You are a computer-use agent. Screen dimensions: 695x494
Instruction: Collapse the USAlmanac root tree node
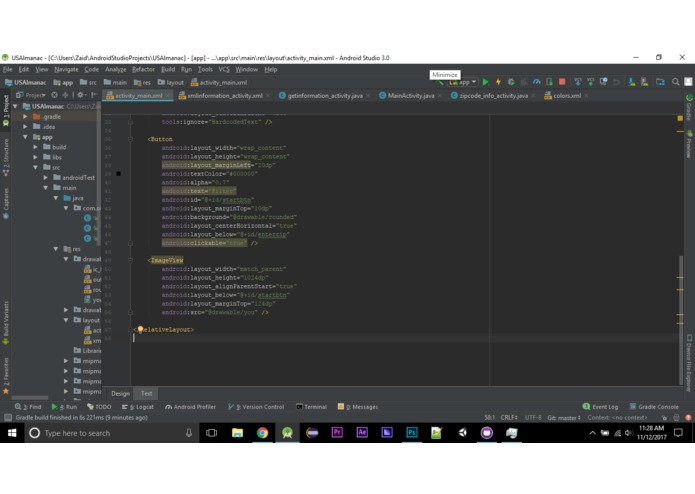(16, 106)
